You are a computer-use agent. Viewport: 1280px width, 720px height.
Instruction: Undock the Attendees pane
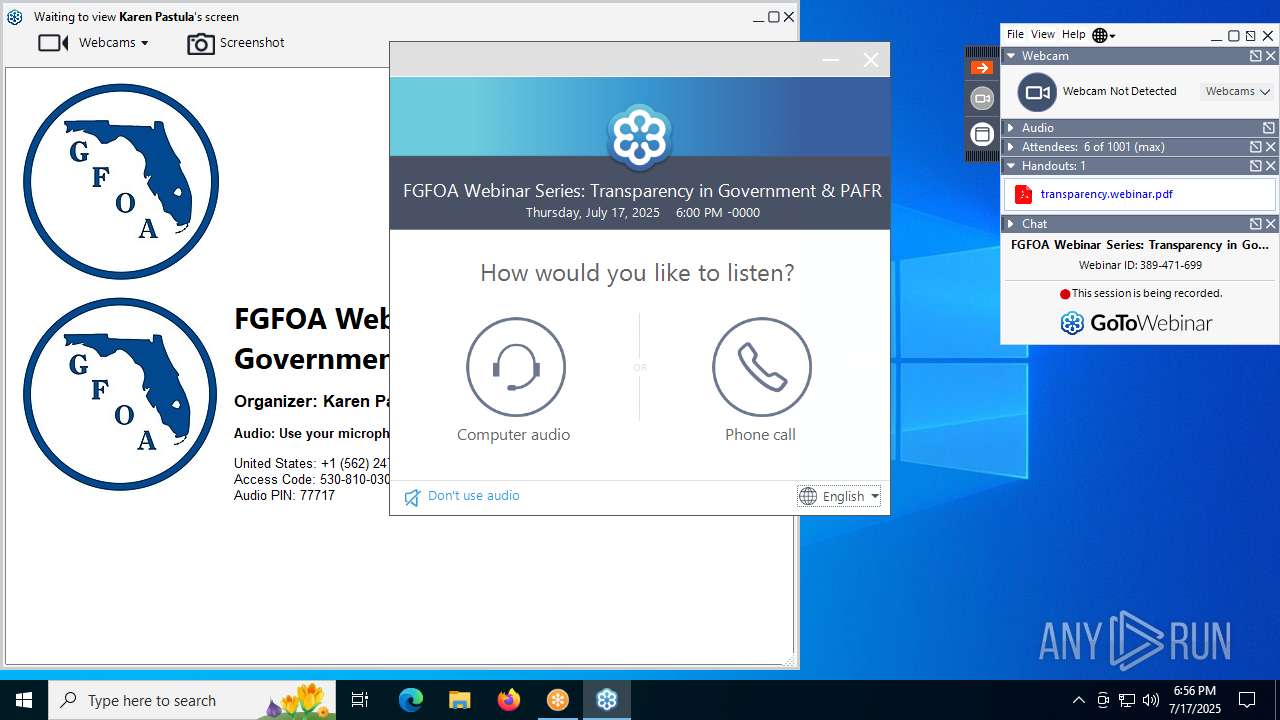1256,147
